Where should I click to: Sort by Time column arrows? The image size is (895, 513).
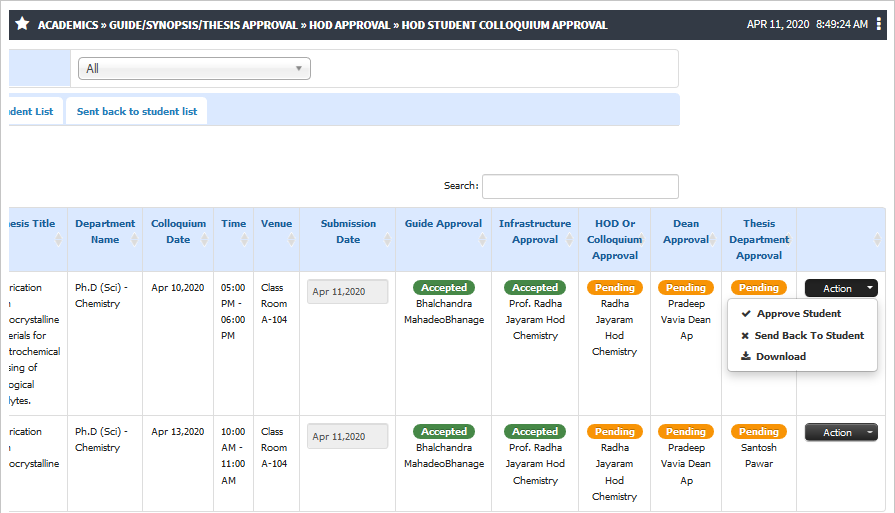point(244,240)
